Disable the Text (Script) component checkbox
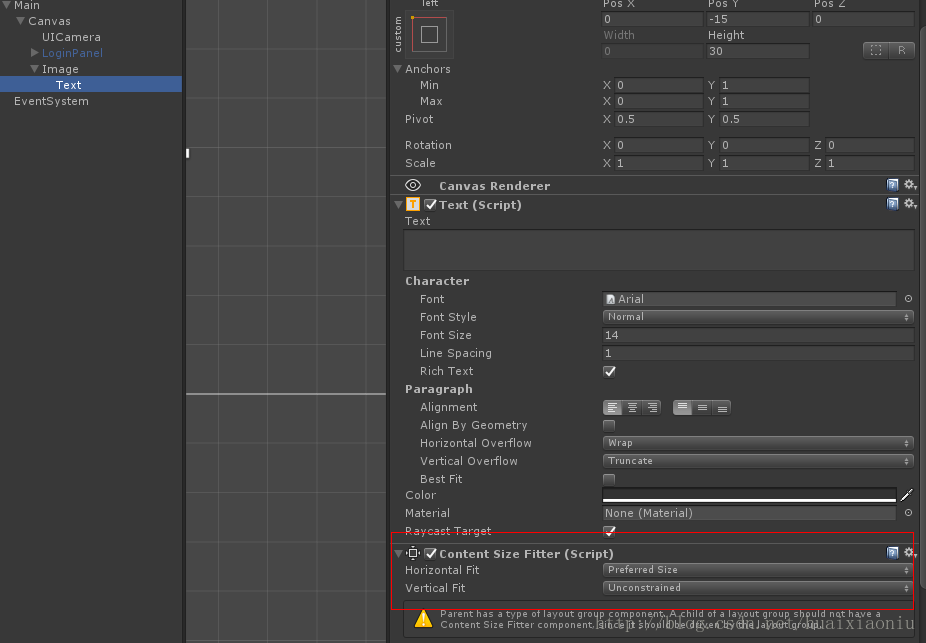The image size is (926, 643). (431, 204)
